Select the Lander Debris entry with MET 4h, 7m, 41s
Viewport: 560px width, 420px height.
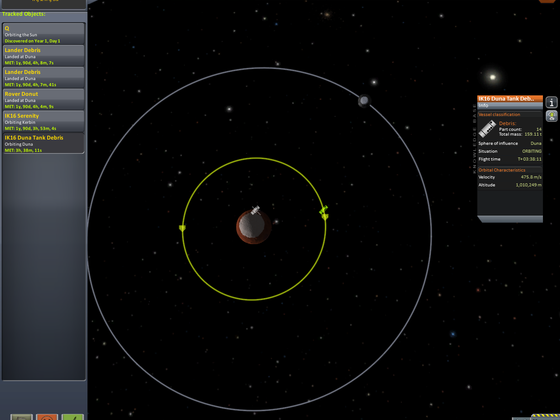click(44, 78)
